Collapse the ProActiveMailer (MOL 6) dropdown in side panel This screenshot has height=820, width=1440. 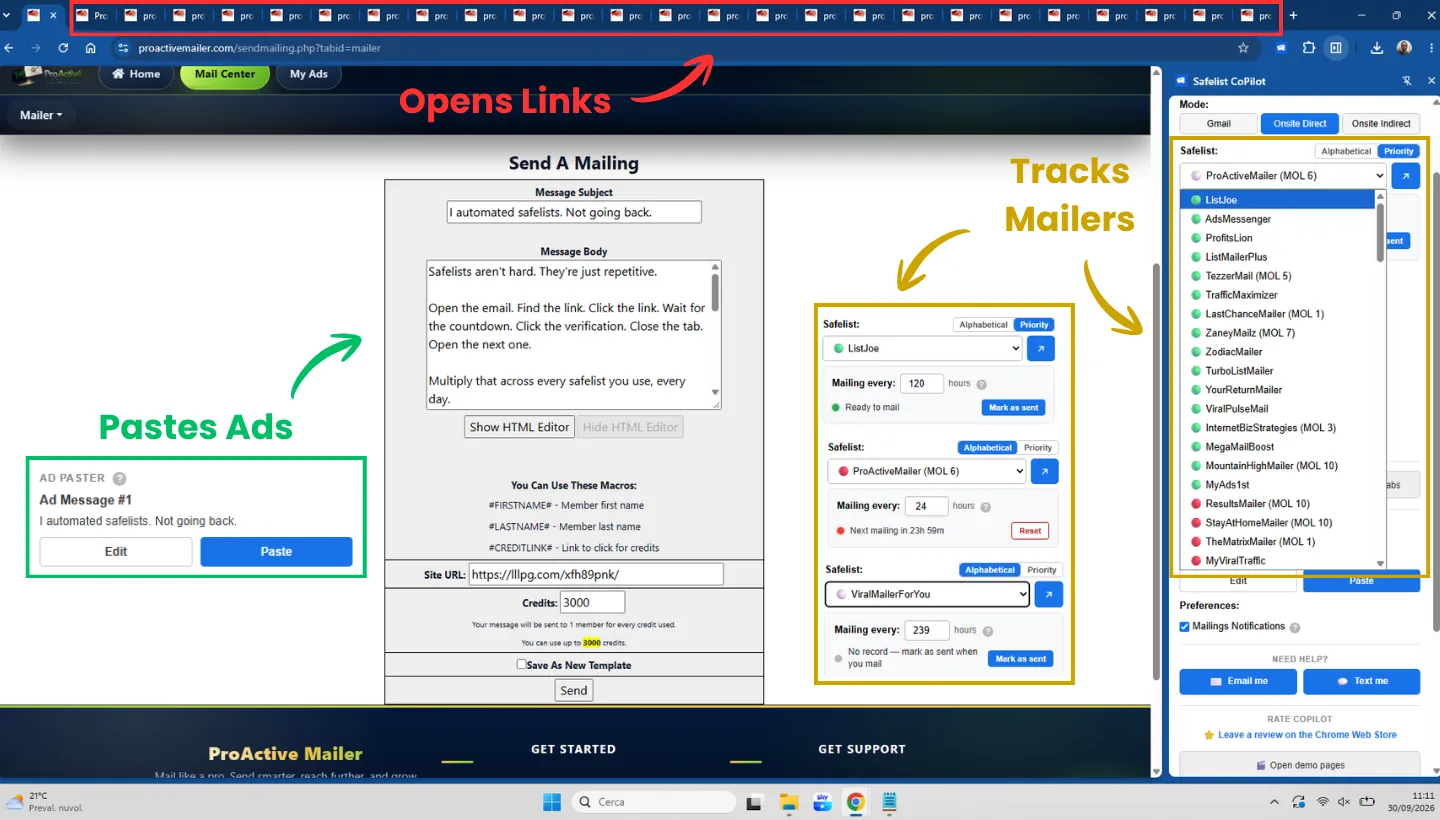tap(1283, 176)
